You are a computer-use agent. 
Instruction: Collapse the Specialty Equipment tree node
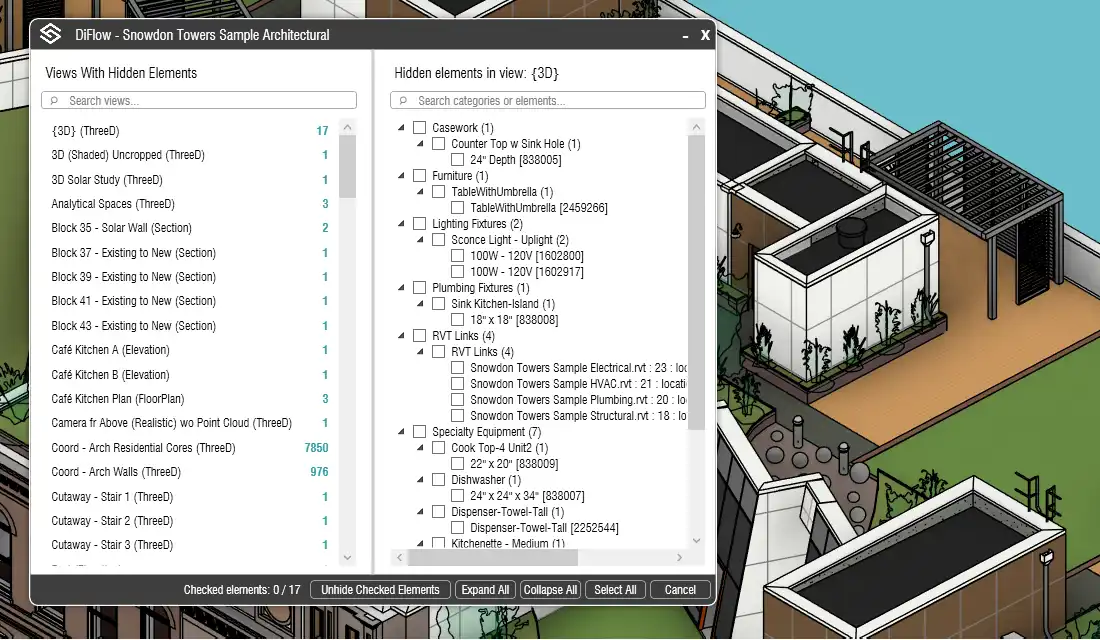402,432
